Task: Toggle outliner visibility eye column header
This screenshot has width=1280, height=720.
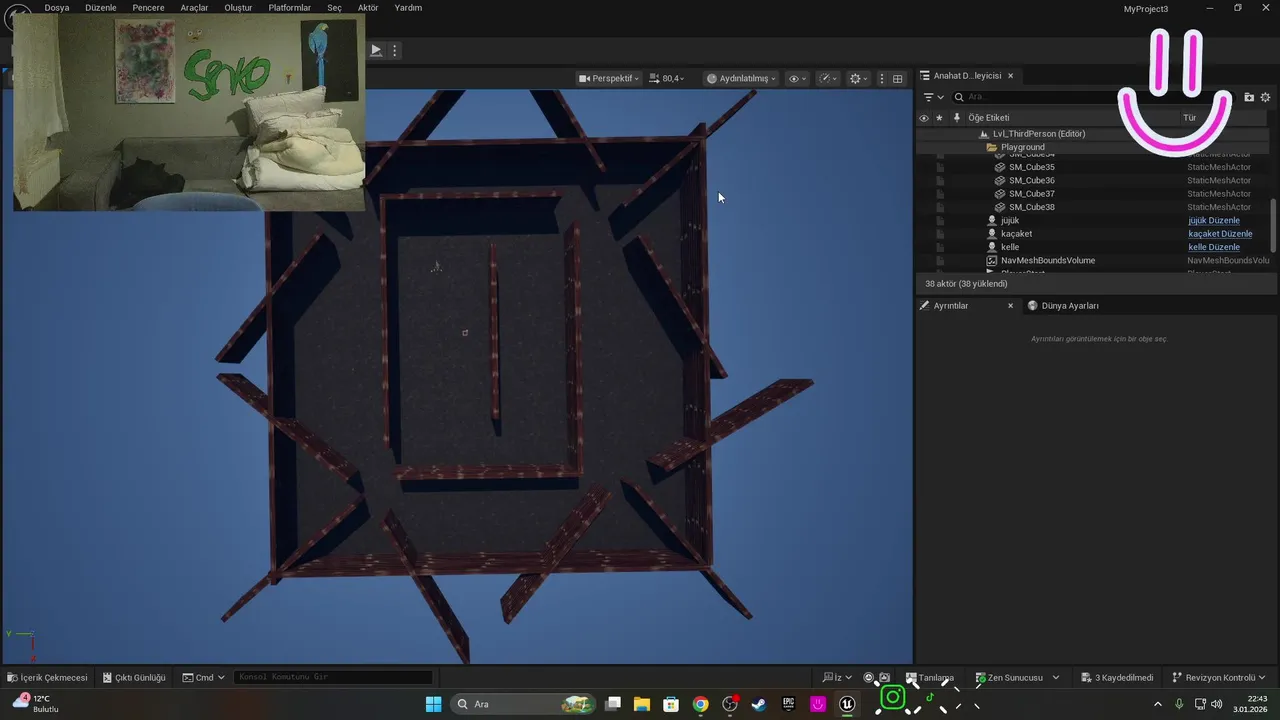Action: [x=924, y=118]
